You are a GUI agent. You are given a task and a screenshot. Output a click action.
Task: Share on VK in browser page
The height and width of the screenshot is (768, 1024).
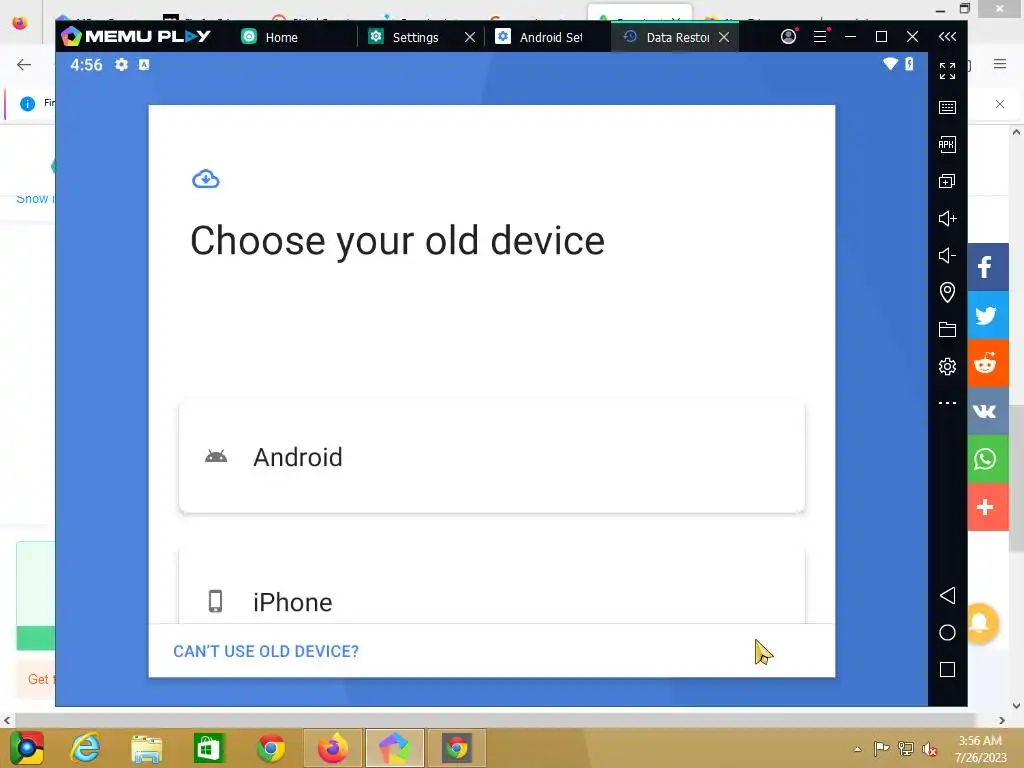point(987,411)
